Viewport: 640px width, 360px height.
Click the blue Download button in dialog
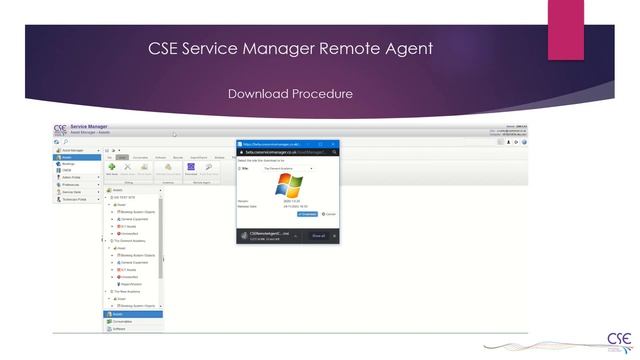[x=307, y=214]
